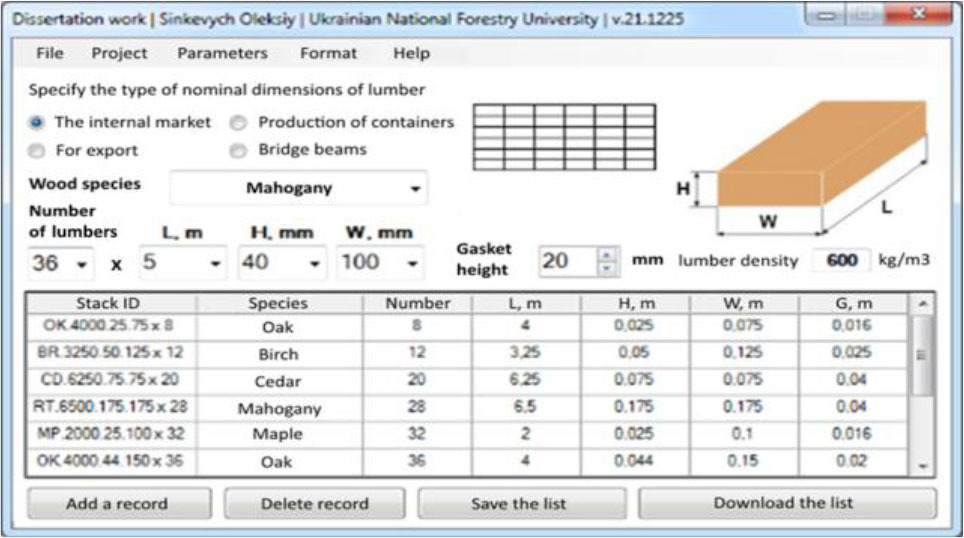The height and width of the screenshot is (538, 964).
Task: Open the File menu
Action: [49, 53]
